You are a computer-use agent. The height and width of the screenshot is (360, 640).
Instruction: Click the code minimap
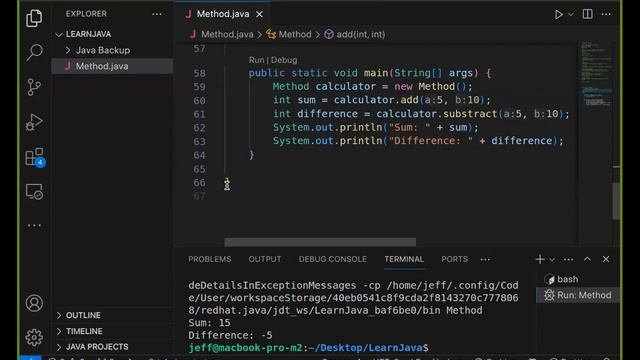click(x=596, y=73)
